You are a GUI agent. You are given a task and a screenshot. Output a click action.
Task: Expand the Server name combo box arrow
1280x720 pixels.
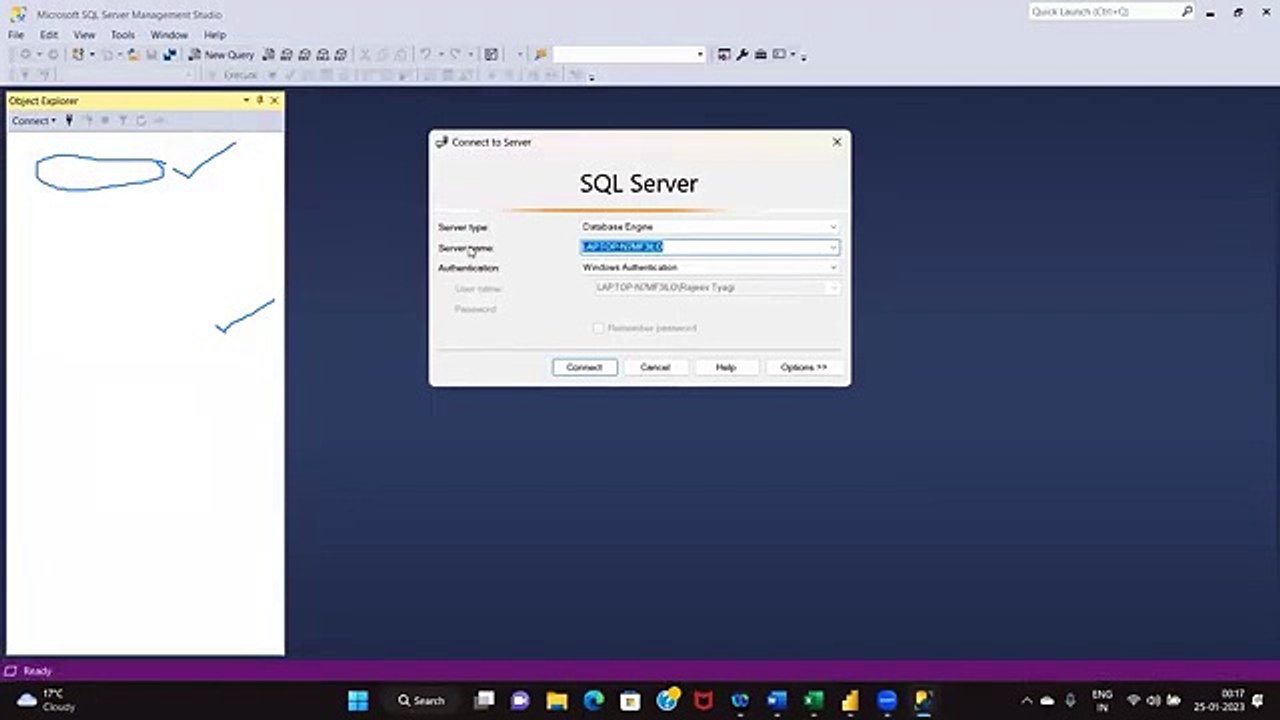click(x=832, y=247)
